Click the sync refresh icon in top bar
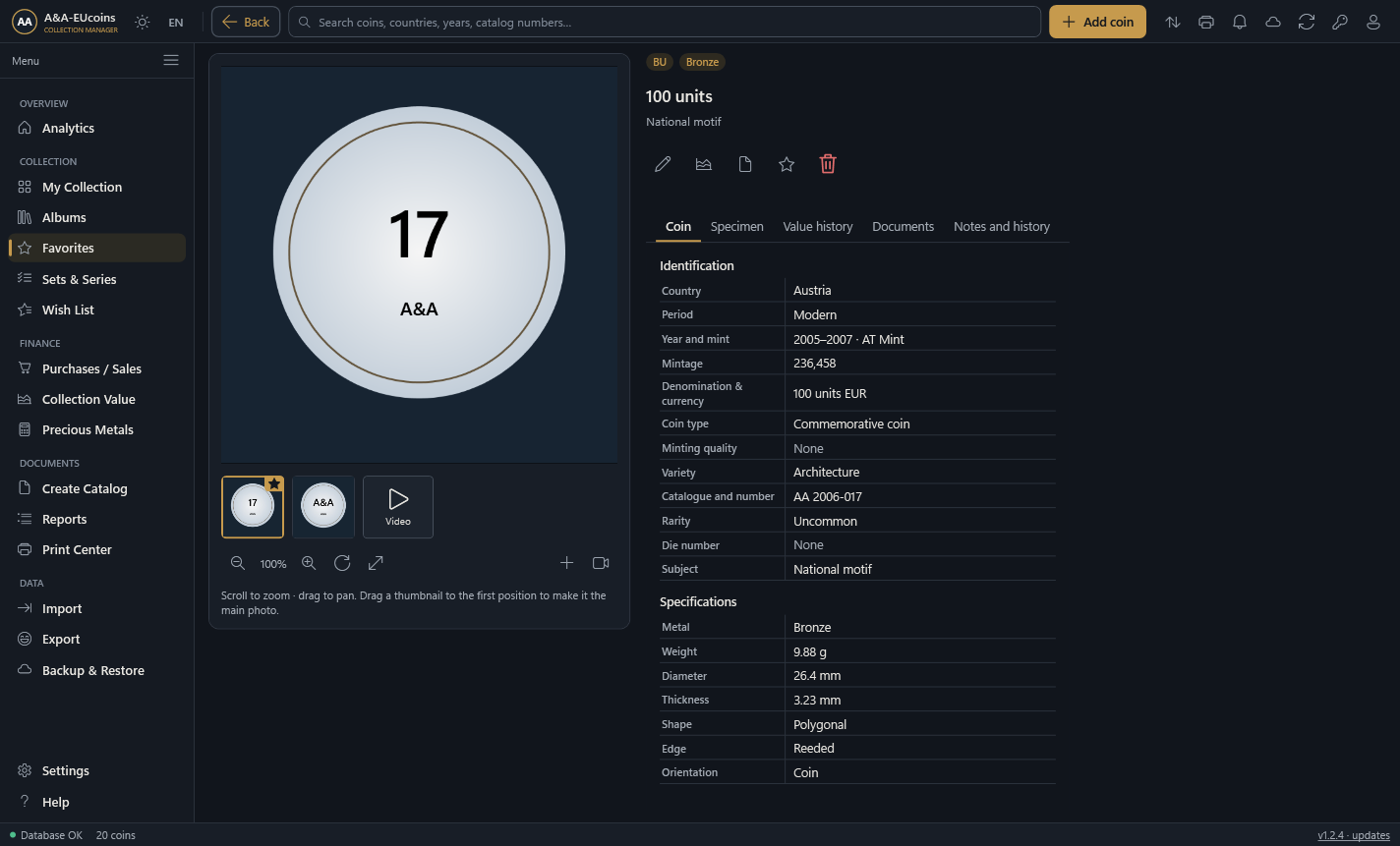This screenshot has width=1400, height=846. pyautogui.click(x=1307, y=22)
